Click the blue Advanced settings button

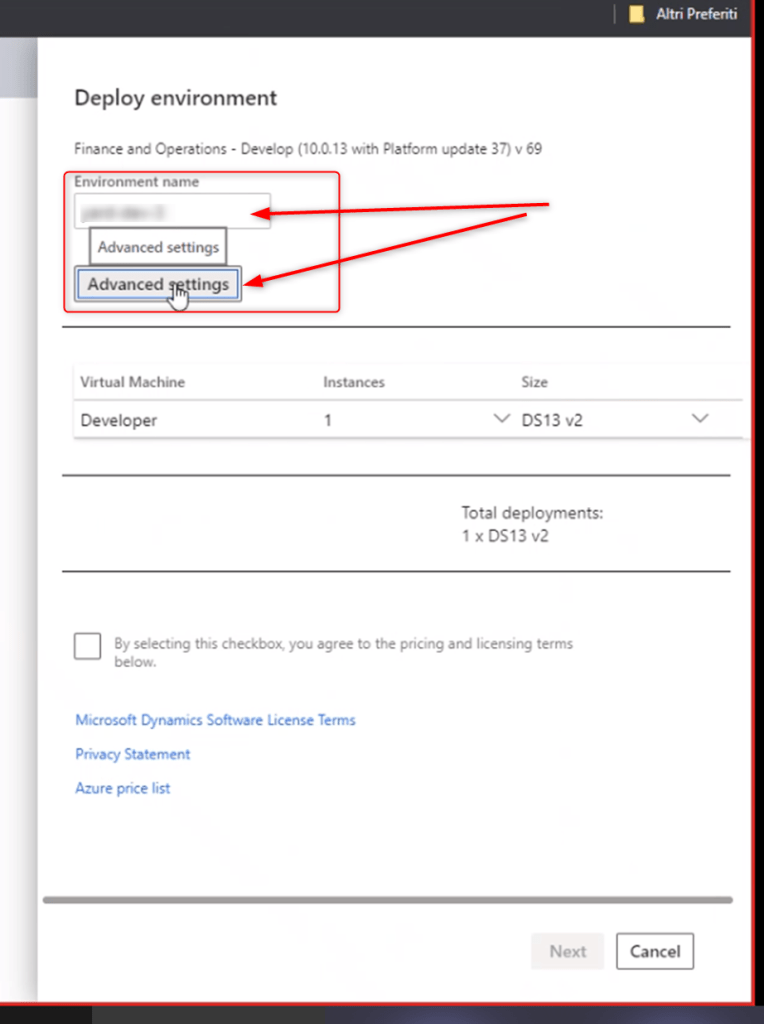click(158, 285)
